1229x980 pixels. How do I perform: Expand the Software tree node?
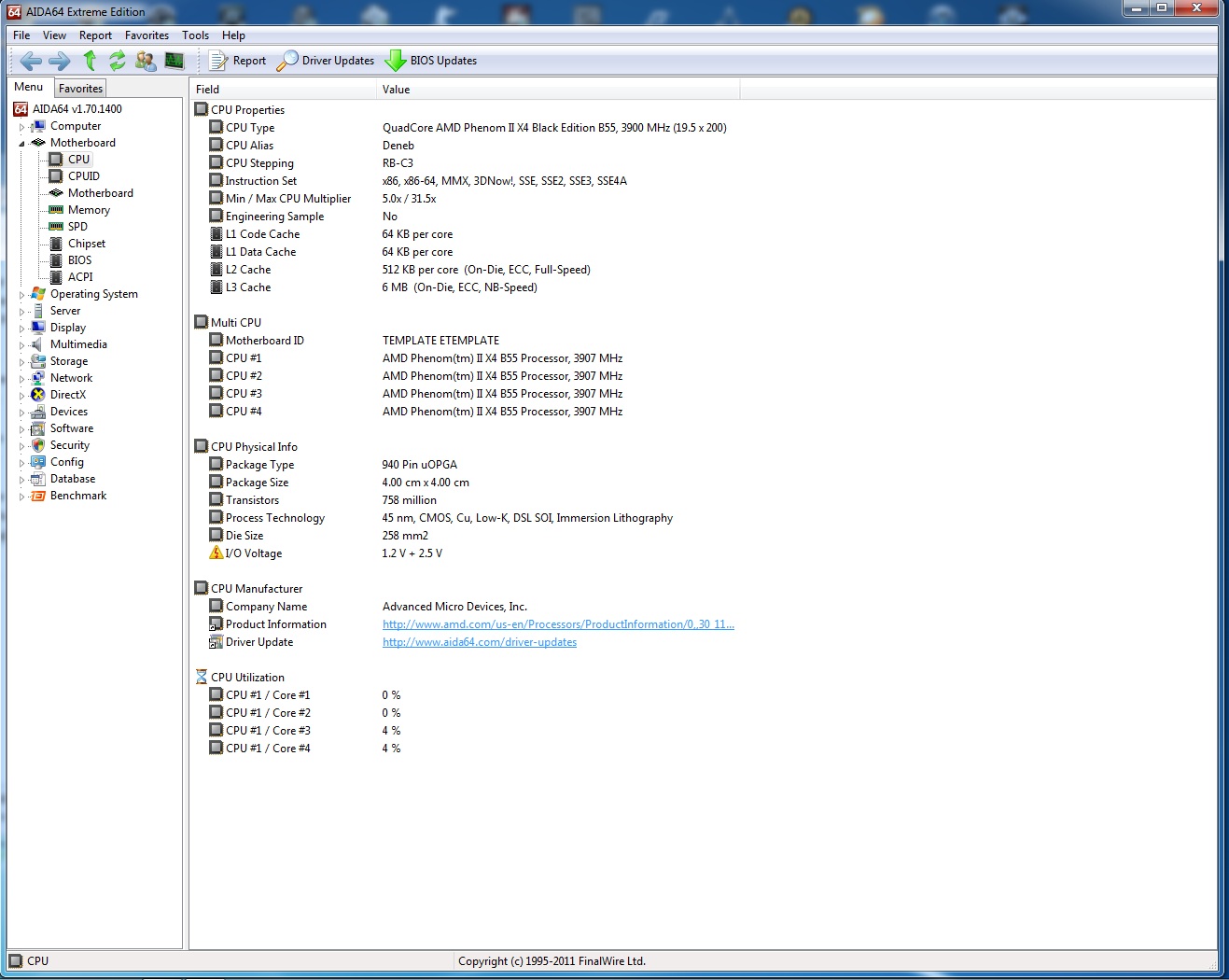click(22, 429)
